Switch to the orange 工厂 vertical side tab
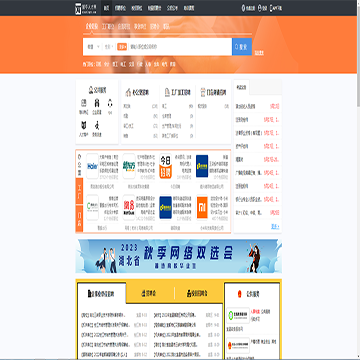 pyautogui.click(x=79, y=192)
